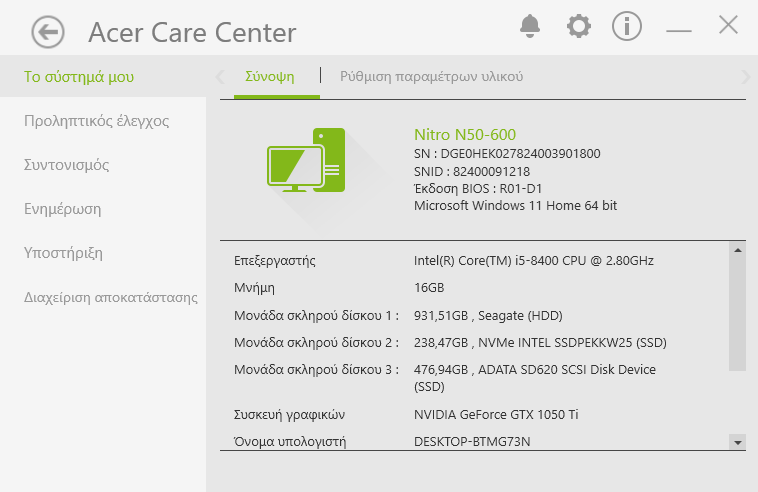The height and width of the screenshot is (492, 758).
Task: Open the Ρύθμιση παραμέτρων υλικού tab
Action: (x=431, y=76)
